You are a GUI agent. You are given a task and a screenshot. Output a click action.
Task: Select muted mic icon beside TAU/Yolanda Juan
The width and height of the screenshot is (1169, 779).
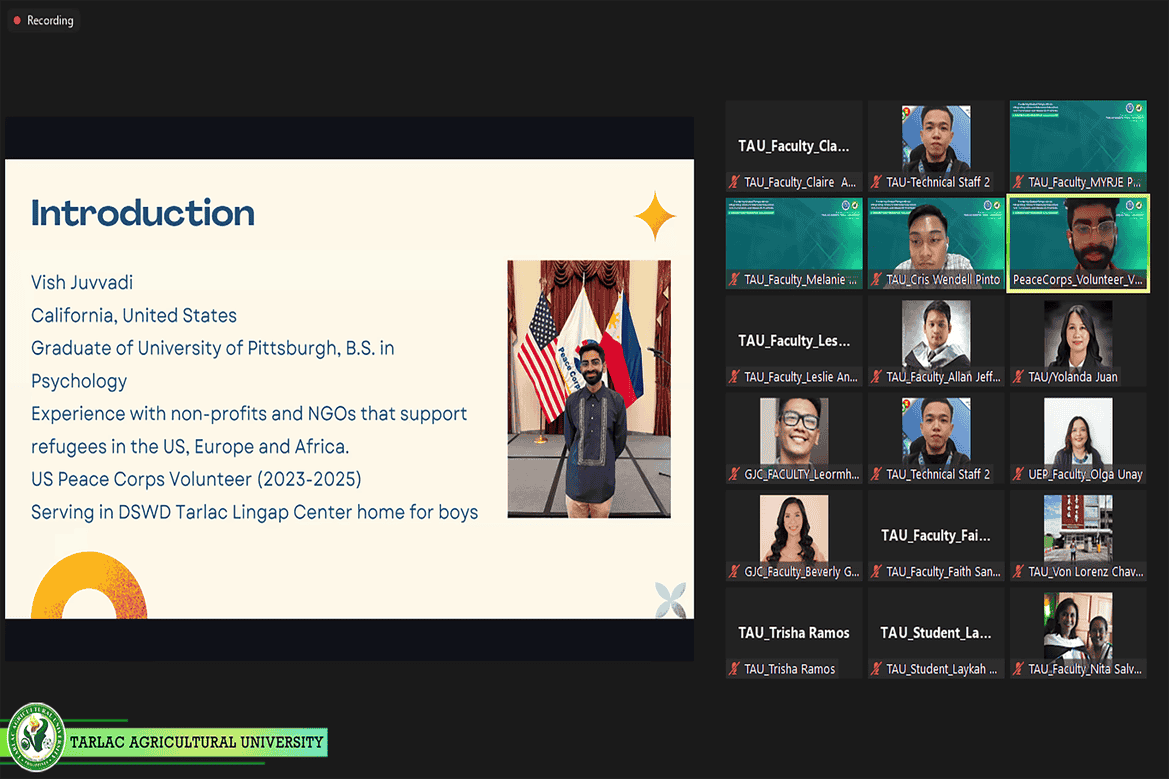[x=1019, y=377]
